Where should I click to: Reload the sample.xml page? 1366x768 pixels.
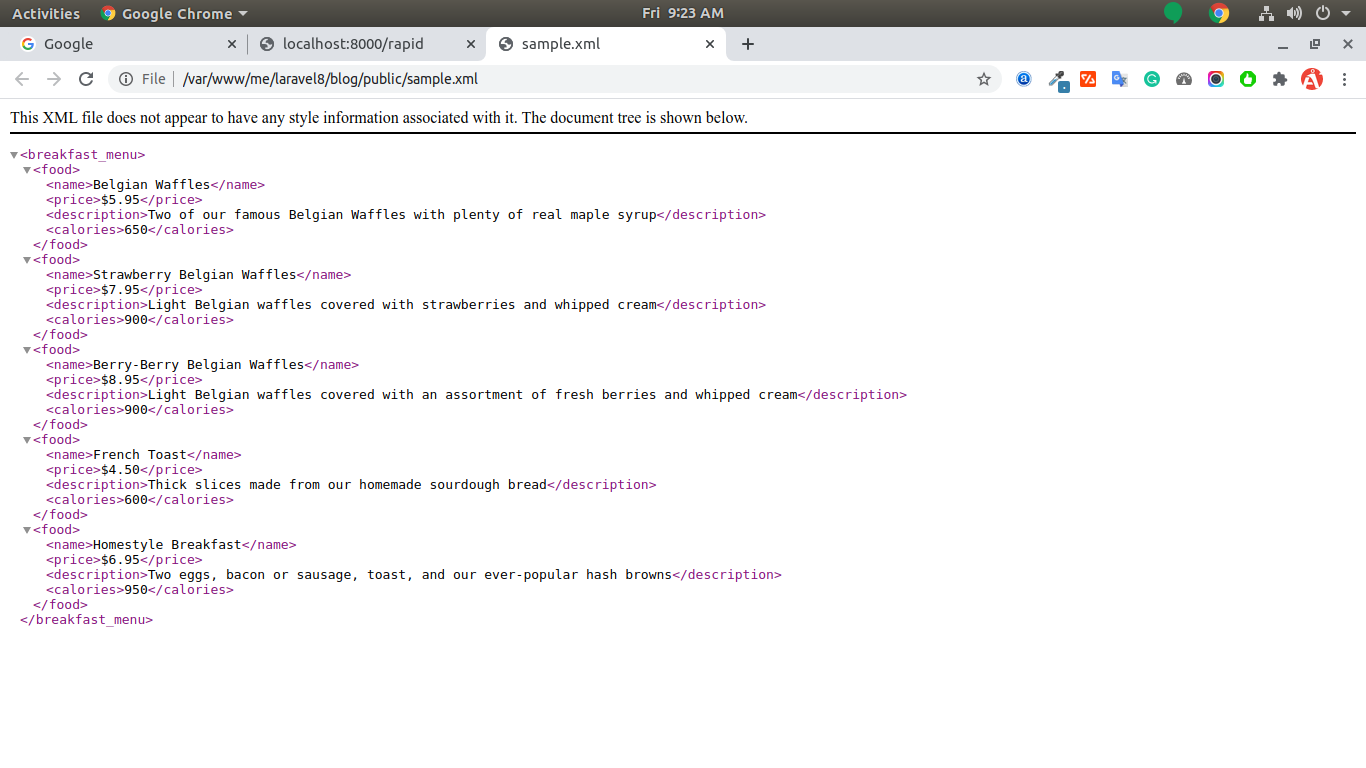click(86, 79)
